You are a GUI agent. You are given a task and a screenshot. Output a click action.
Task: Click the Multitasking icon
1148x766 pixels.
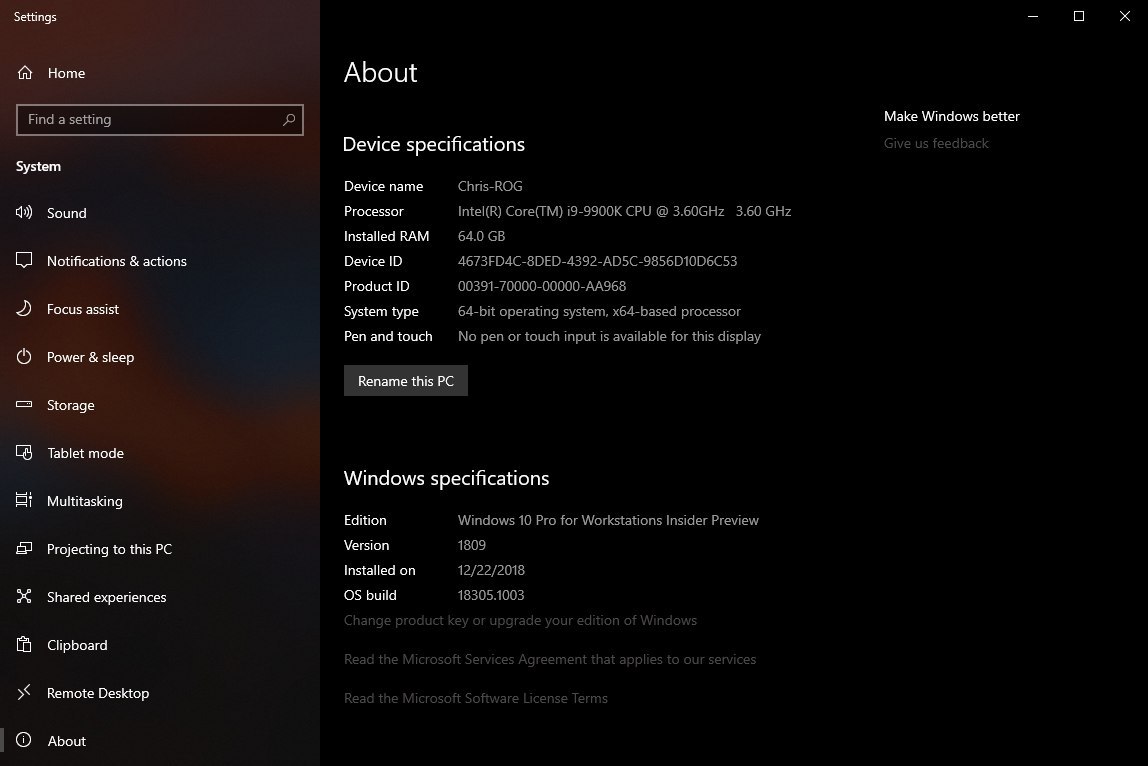pyautogui.click(x=25, y=501)
